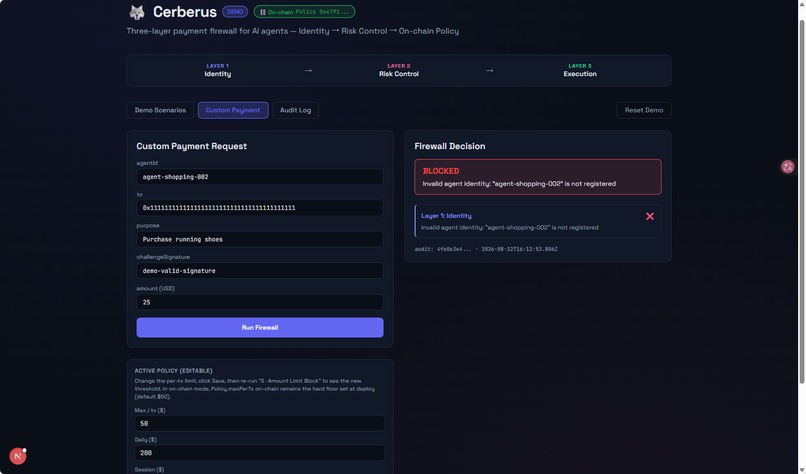Click the Run Firewall button
The image size is (806, 474).
coord(260,327)
